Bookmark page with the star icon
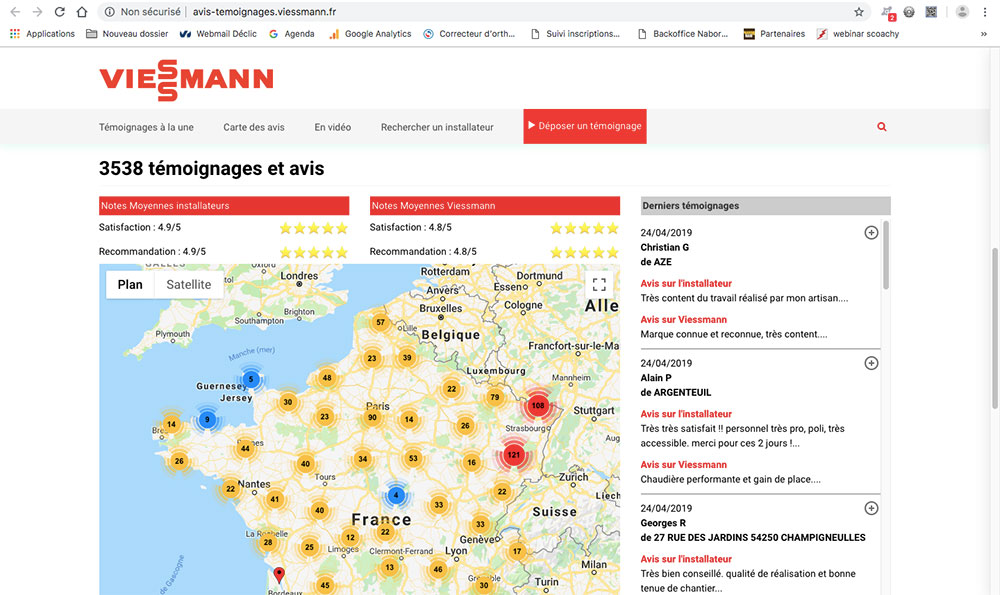Screen dimensions: 1000x595 click(859, 11)
